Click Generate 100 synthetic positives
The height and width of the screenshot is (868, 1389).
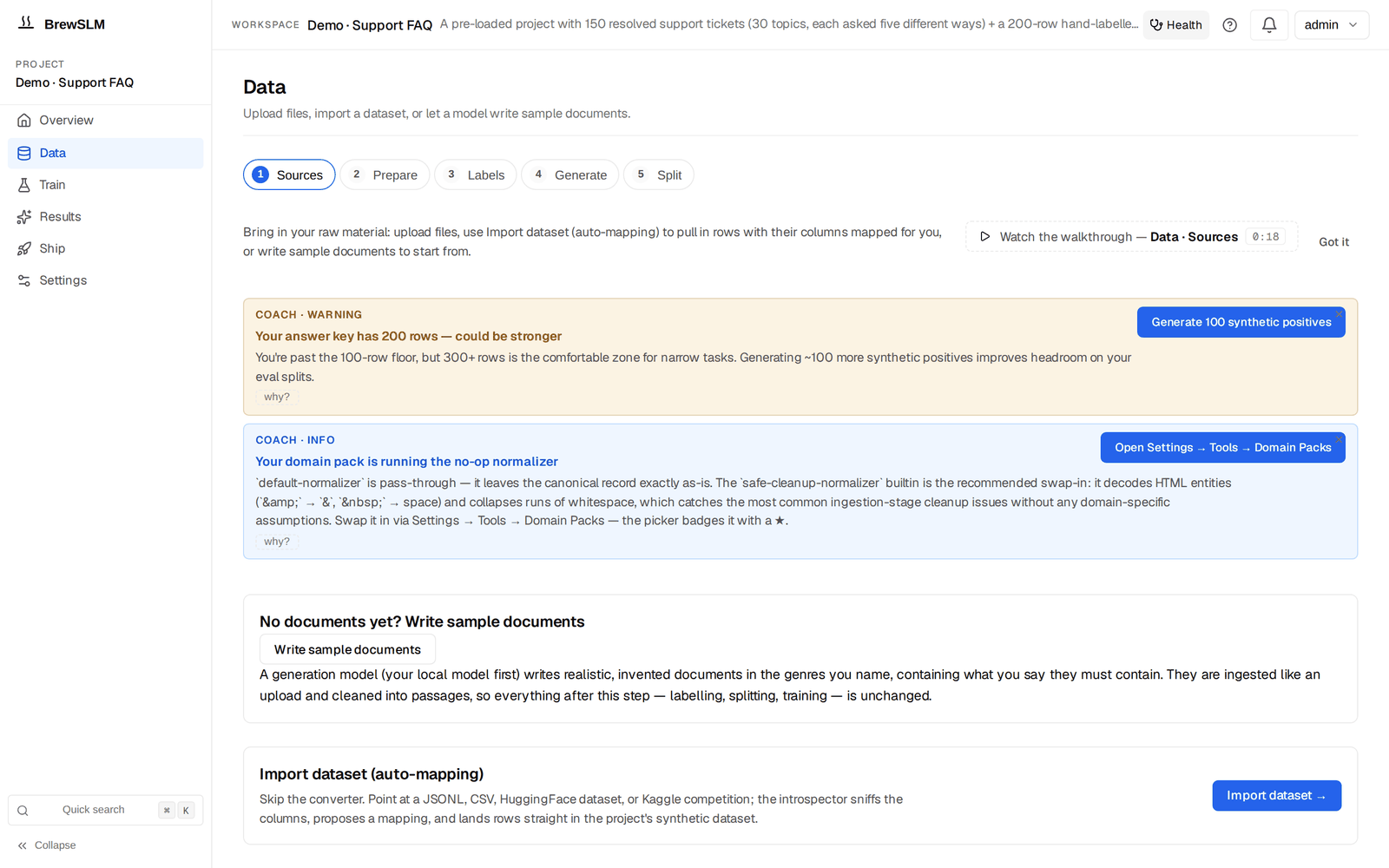(1241, 322)
